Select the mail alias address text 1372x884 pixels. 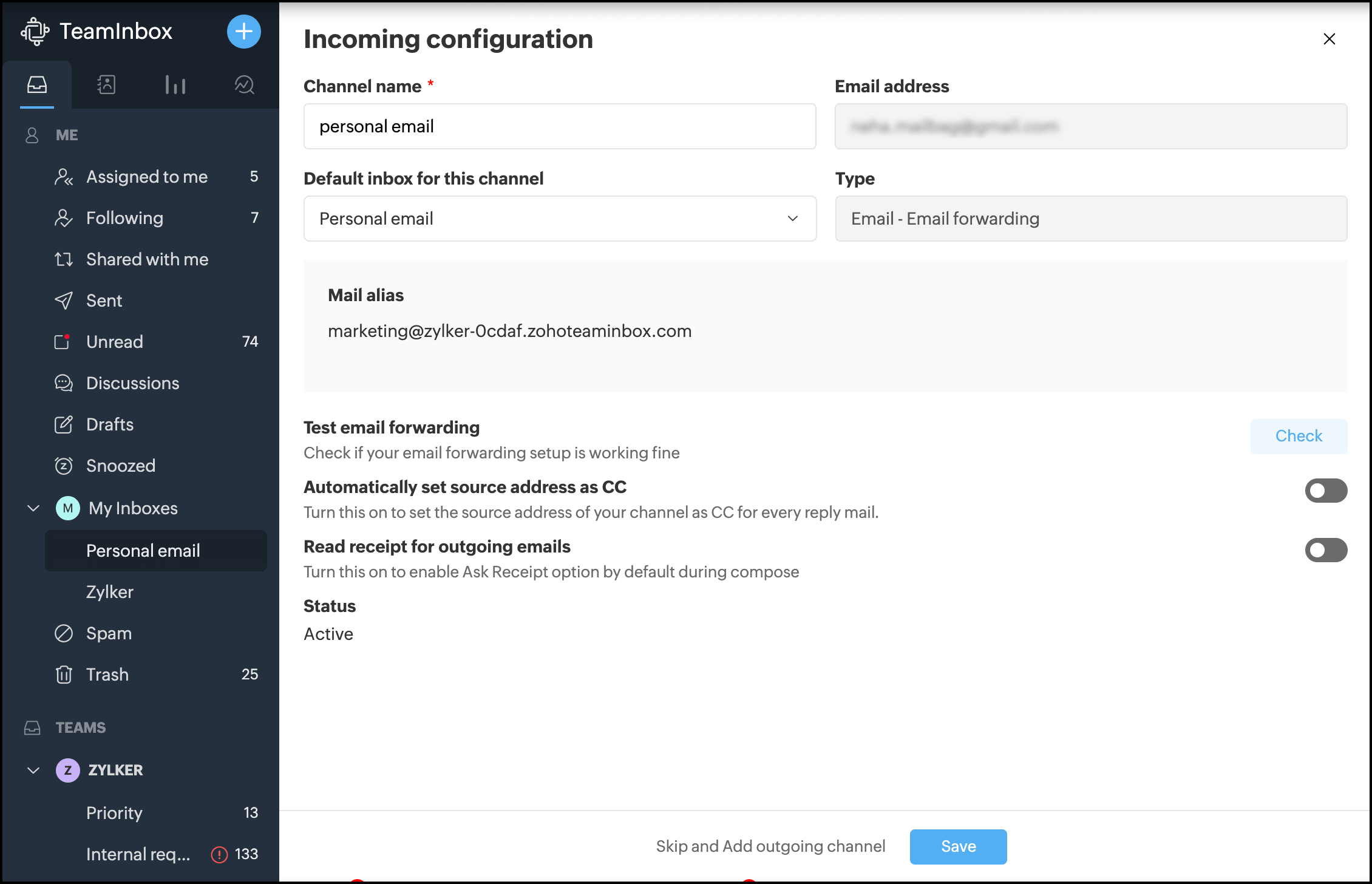pos(510,331)
